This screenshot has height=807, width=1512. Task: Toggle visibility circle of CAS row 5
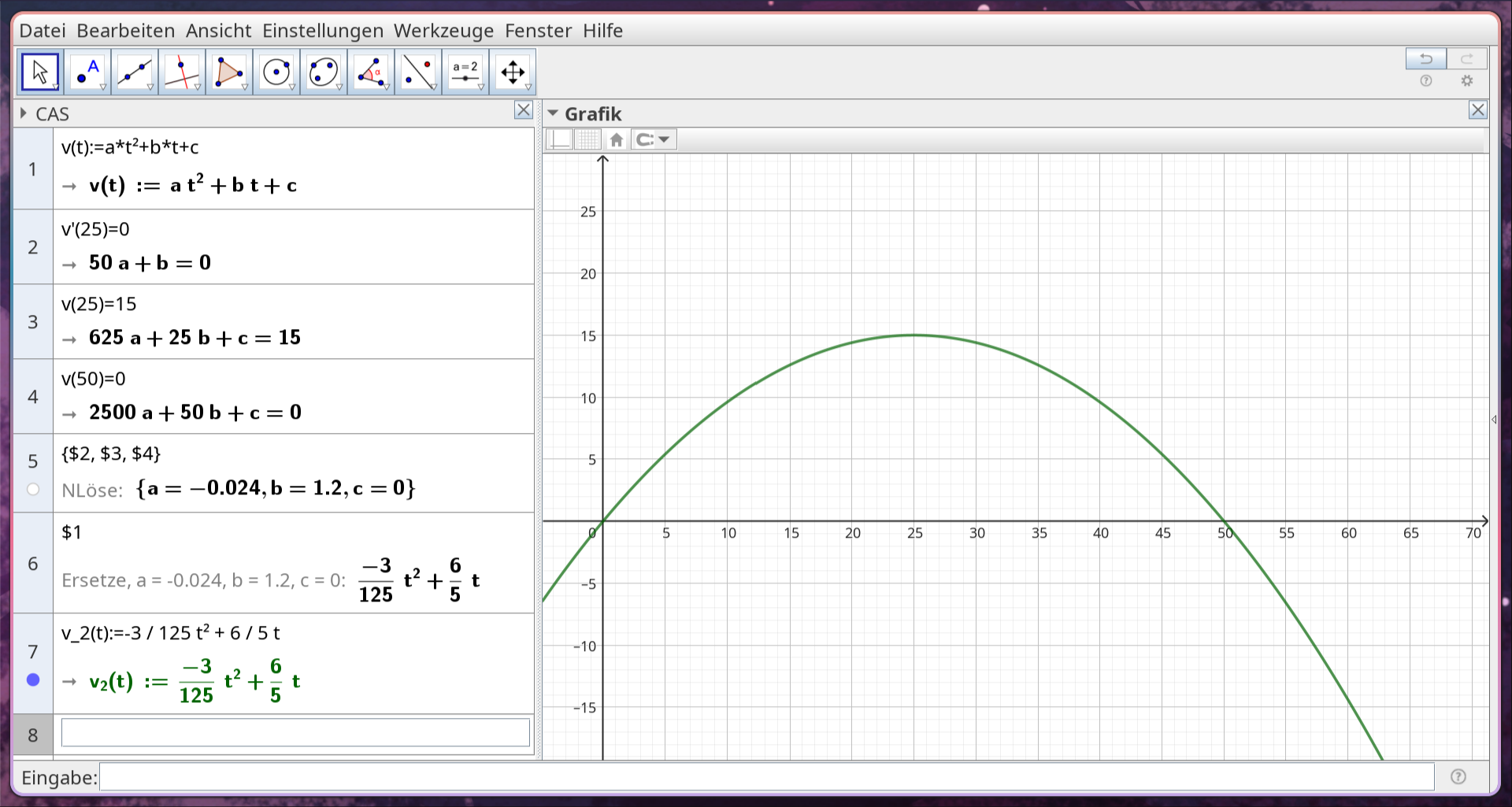[33, 490]
